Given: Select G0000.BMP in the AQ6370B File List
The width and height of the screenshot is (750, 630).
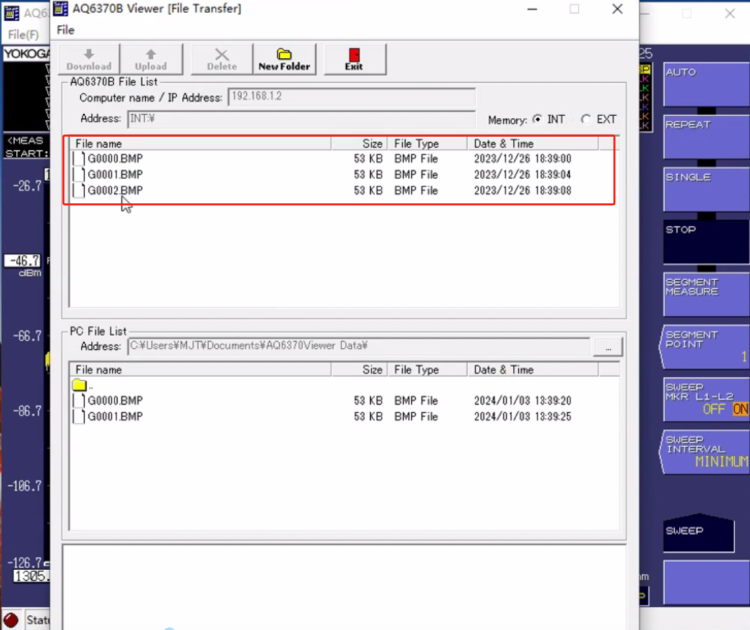Looking at the screenshot, I should 115,159.
